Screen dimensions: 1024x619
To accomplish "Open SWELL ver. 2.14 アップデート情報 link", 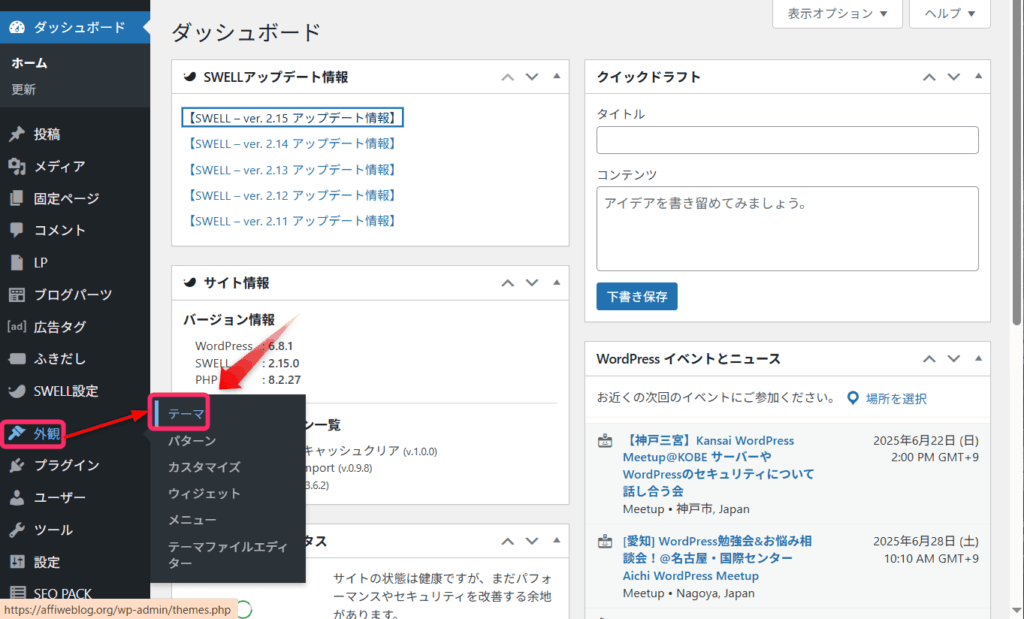I will 292,144.
